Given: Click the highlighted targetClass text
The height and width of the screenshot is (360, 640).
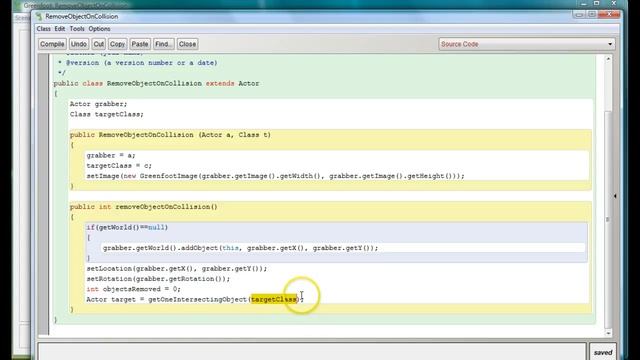Looking at the screenshot, I should tap(274, 299).
